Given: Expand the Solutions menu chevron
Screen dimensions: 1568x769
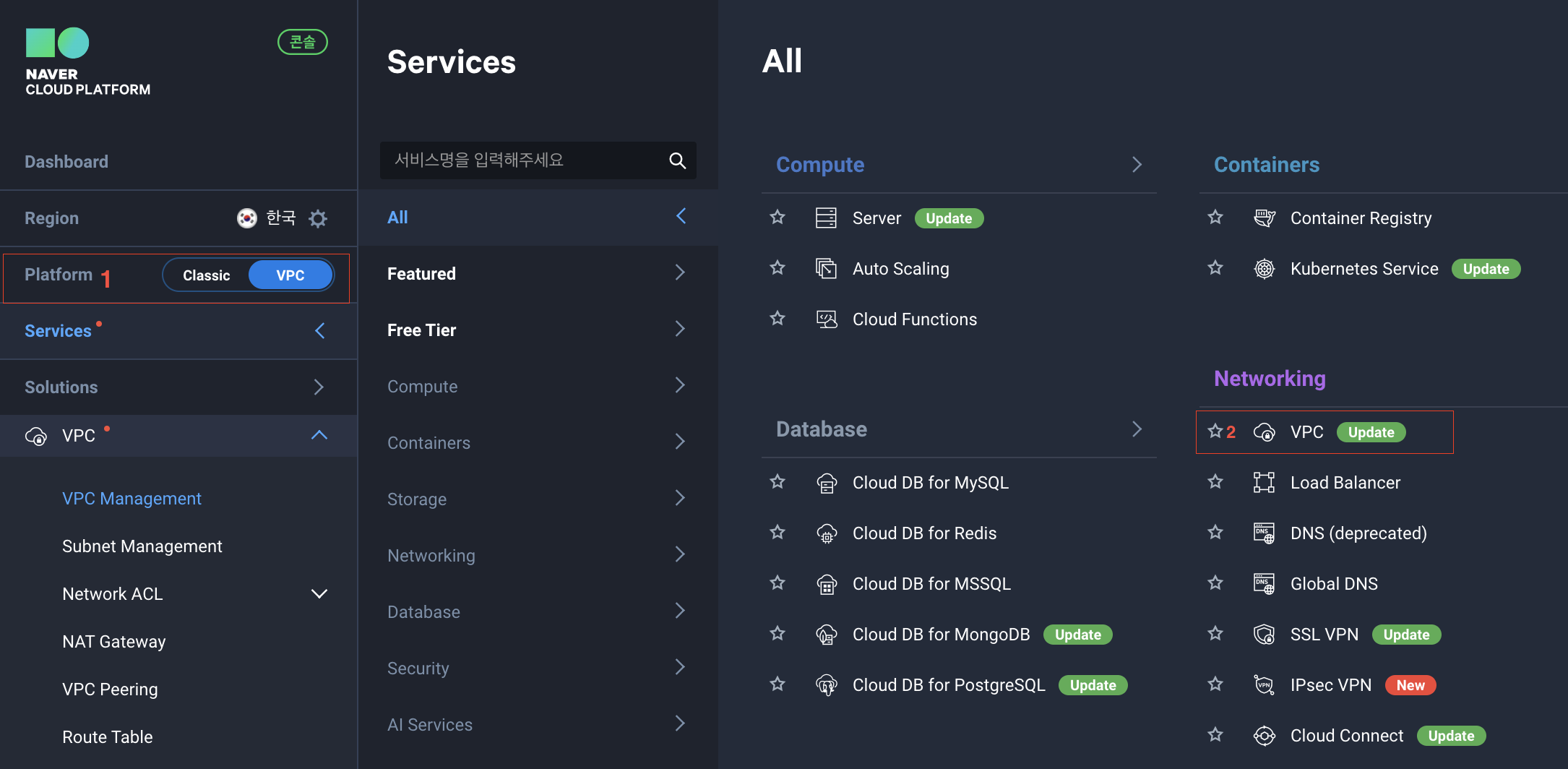Looking at the screenshot, I should (x=319, y=387).
